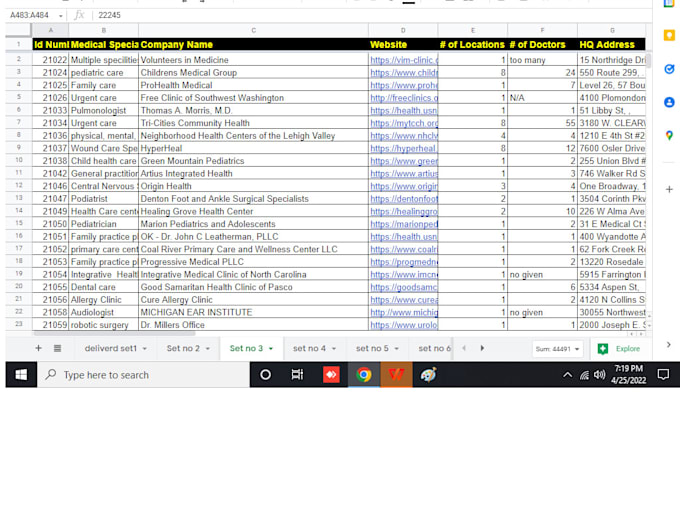Screen dimensions: 680x510
Task: Open the all sheets list icon
Action: pos(57,348)
